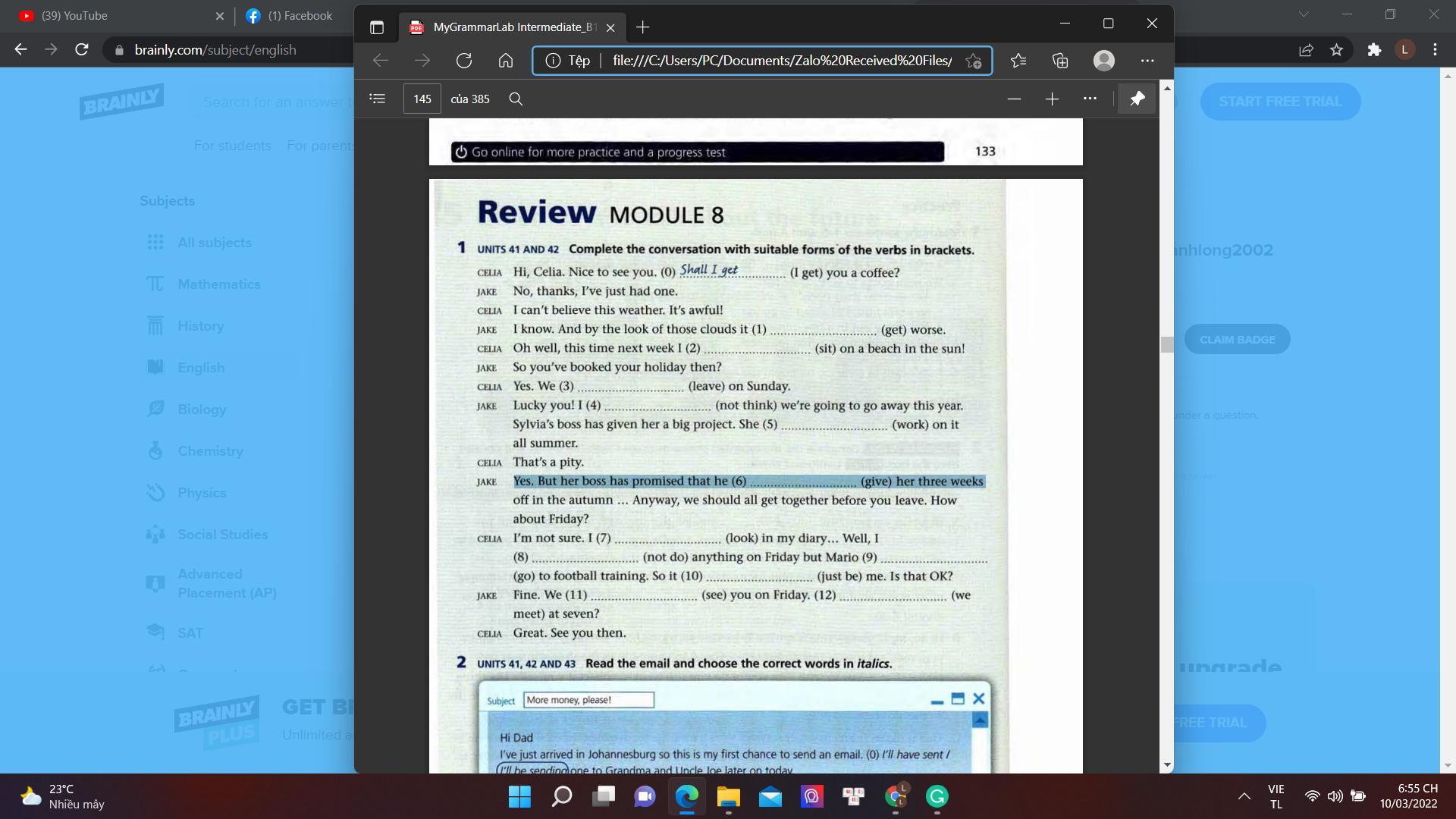The image size is (1456, 819).
Task: Open the PDF table of contents icon
Action: pyautogui.click(x=377, y=99)
